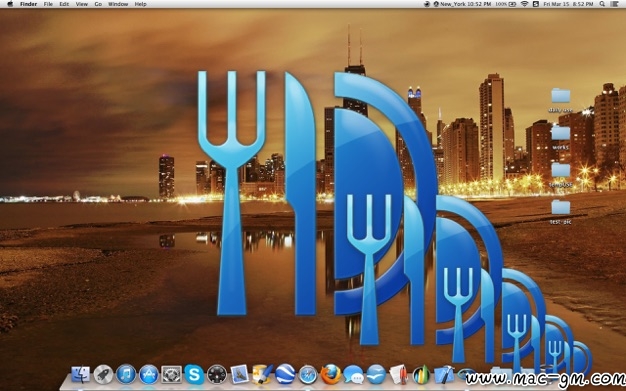Open Safari compass icon in dock
Image resolution: width=626 pixels, height=391 pixels.
click(308, 375)
